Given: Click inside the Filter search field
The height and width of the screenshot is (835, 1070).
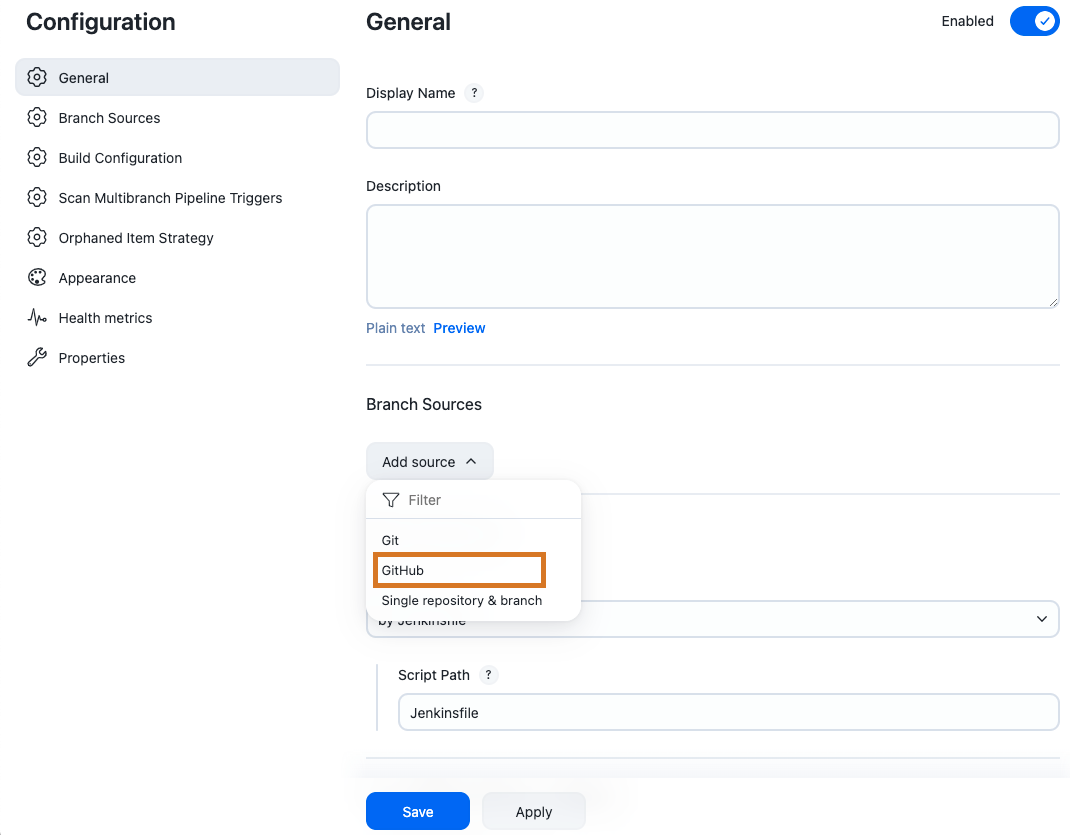Looking at the screenshot, I should point(440,499).
